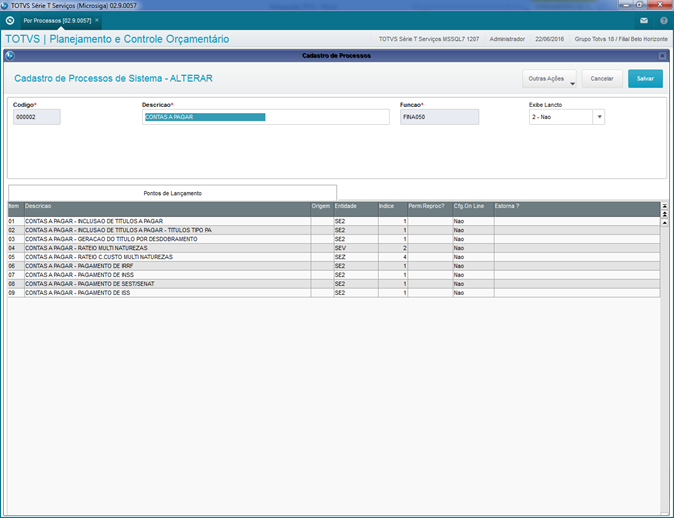Click the TOTVS app icon in title bar

click(5, 6)
